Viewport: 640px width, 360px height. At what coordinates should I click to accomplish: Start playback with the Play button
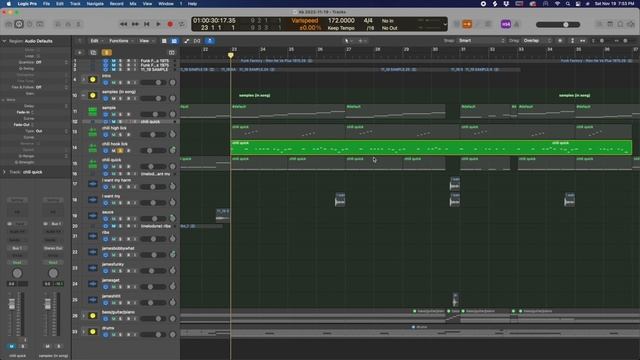coord(158,24)
